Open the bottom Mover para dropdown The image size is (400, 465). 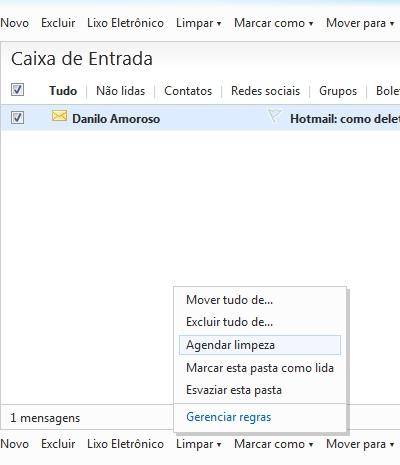tap(360, 444)
